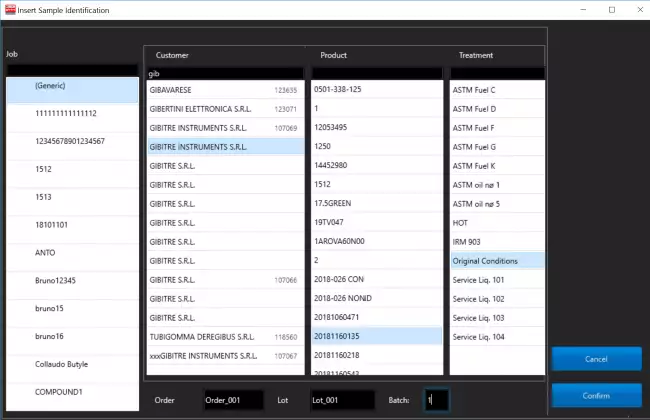The image size is (650, 420).
Task: Select the (Generic) job entry
Action: pyautogui.click(x=72, y=86)
